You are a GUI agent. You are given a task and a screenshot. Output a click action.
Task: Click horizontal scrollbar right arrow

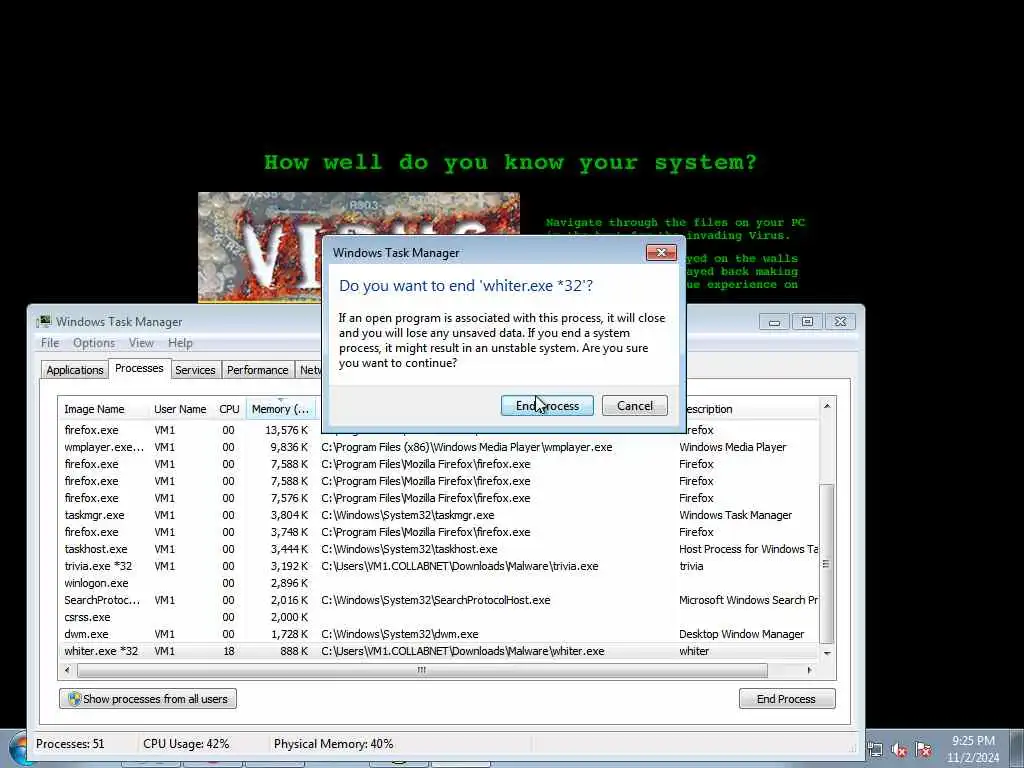(x=810, y=670)
